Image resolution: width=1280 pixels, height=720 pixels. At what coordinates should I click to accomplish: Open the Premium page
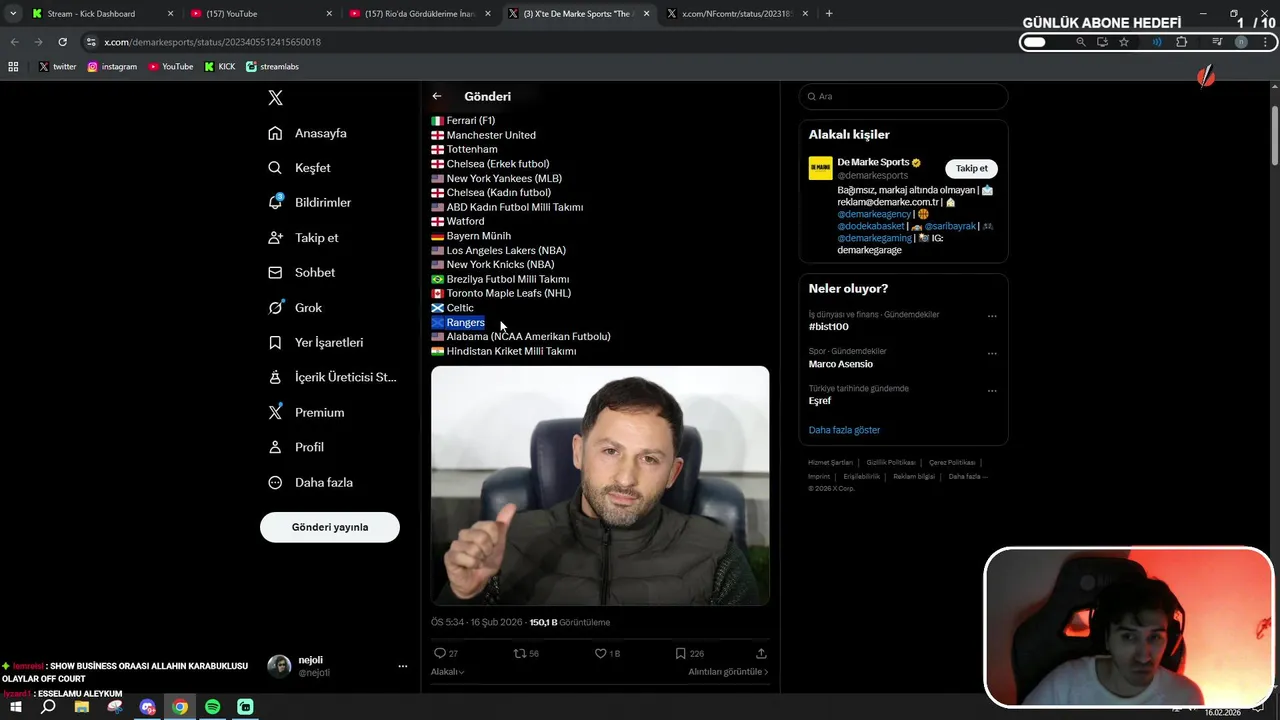click(306, 412)
